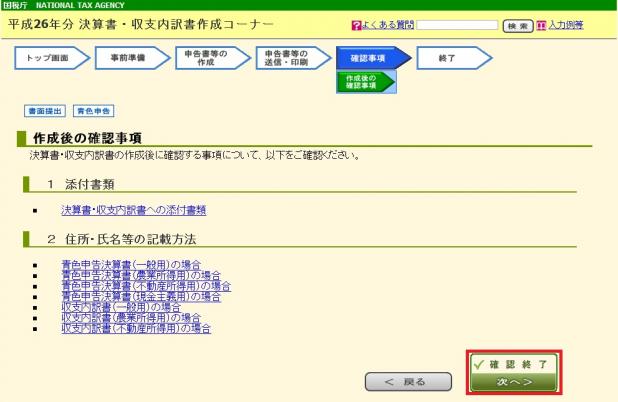This screenshot has height=402, width=618.
Task: Click the 確認終了 次へ button
Action: [x=512, y=372]
